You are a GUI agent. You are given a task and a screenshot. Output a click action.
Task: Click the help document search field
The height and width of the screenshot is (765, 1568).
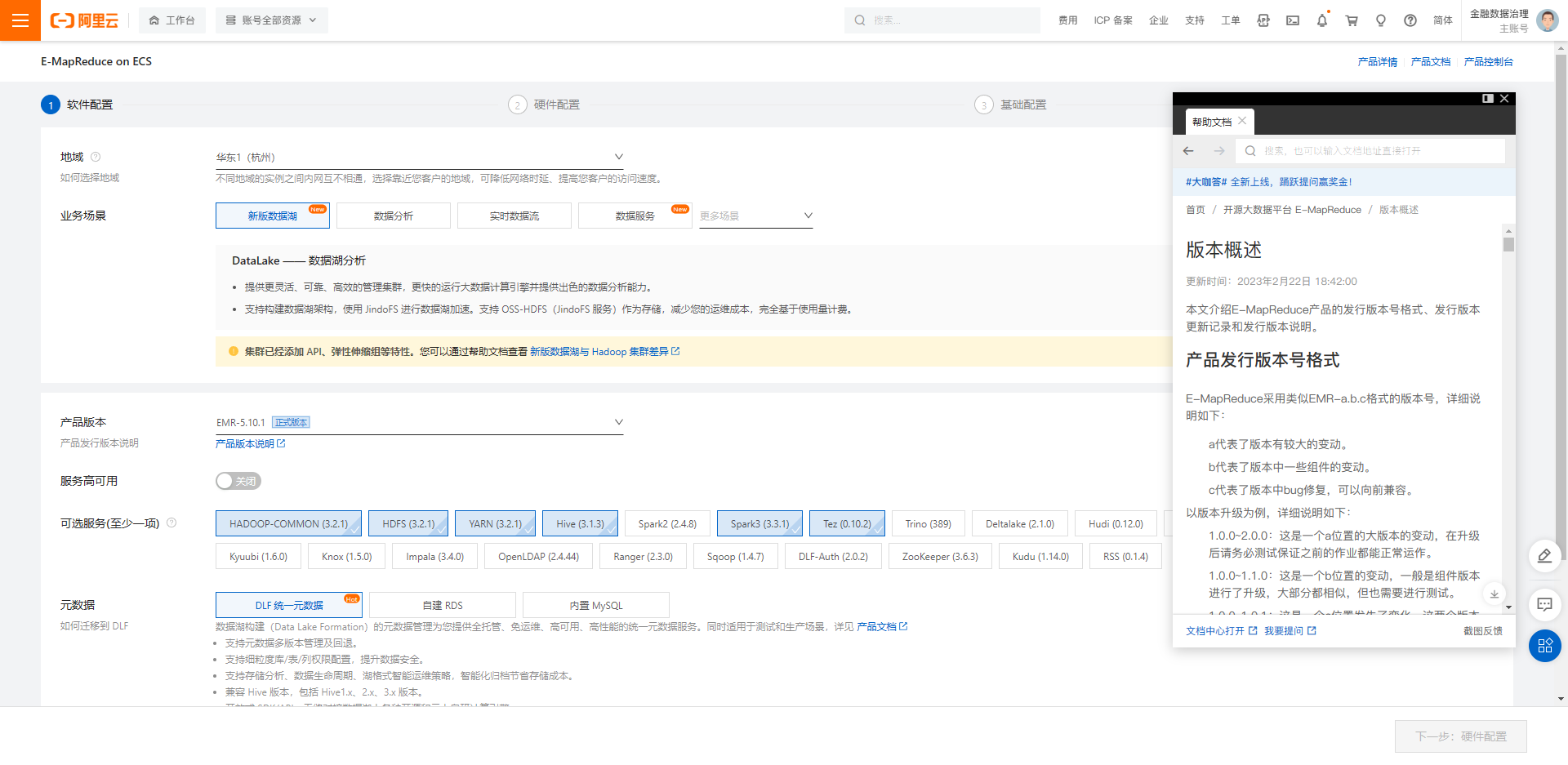coord(1372,151)
